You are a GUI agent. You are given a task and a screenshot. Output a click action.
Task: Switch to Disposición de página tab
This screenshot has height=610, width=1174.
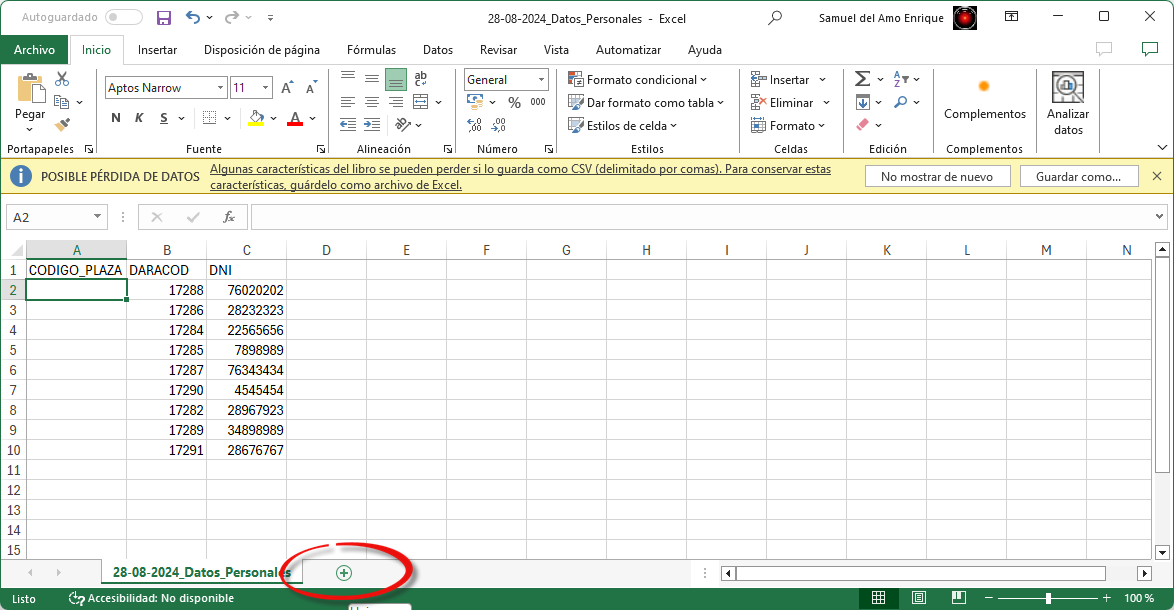click(x=261, y=49)
